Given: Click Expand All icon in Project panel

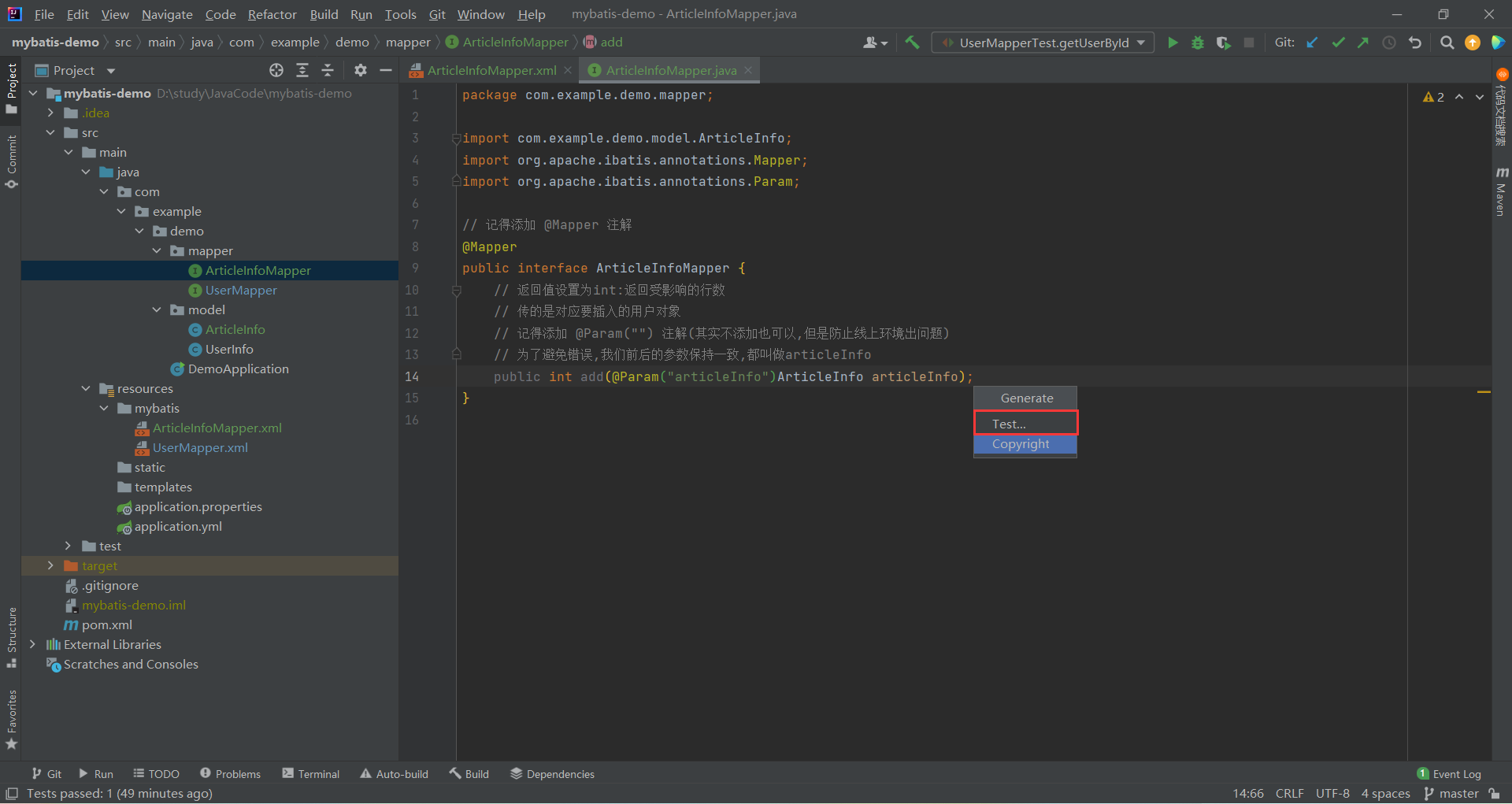Looking at the screenshot, I should (x=302, y=70).
